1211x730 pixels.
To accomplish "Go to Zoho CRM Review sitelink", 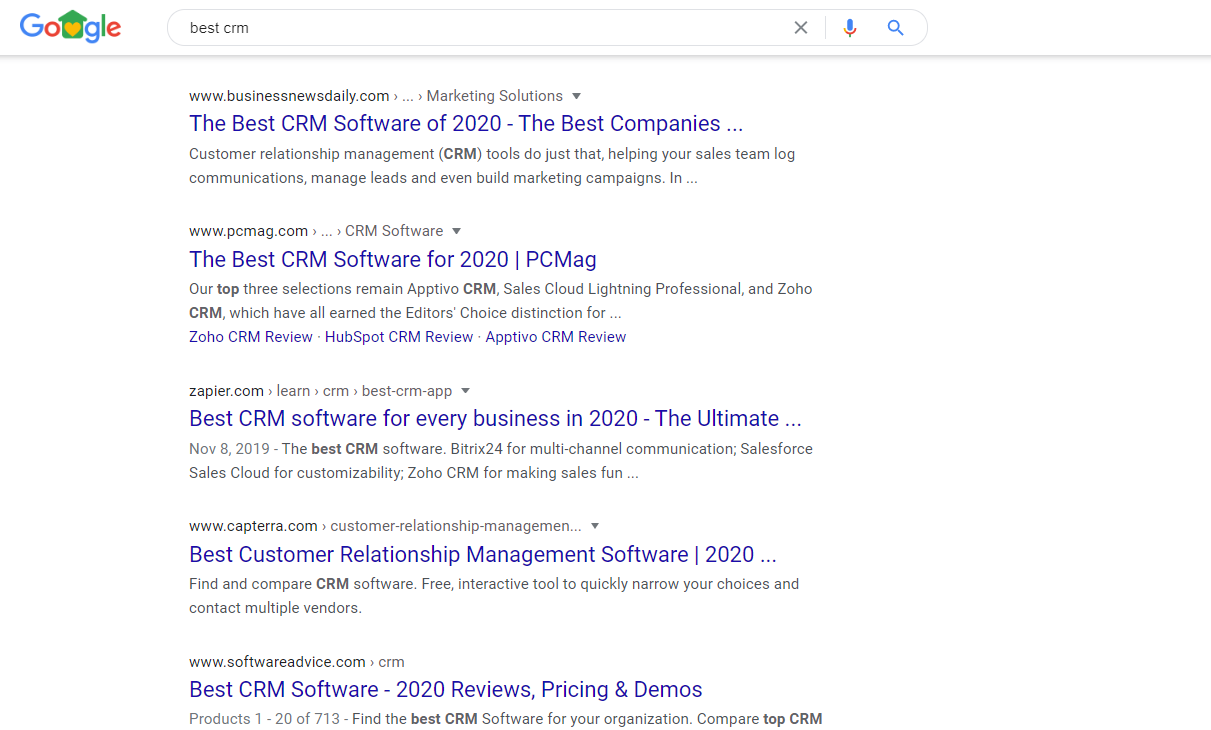I will (250, 337).
